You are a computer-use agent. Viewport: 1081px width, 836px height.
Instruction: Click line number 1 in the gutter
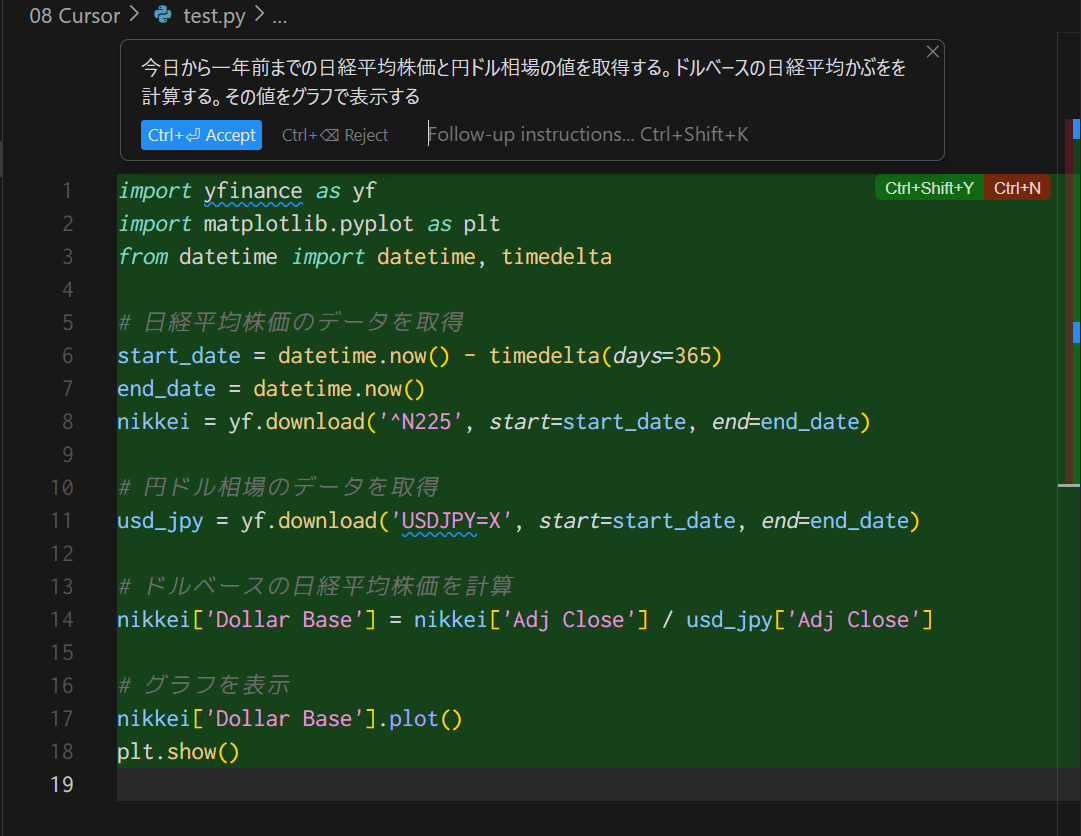click(67, 190)
